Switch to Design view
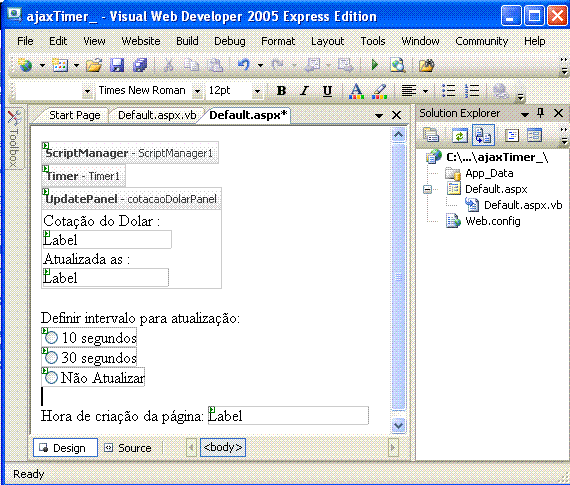 pos(65,448)
